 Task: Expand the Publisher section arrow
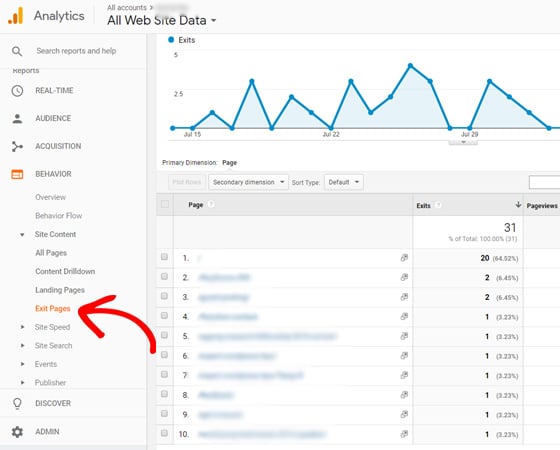(x=22, y=383)
